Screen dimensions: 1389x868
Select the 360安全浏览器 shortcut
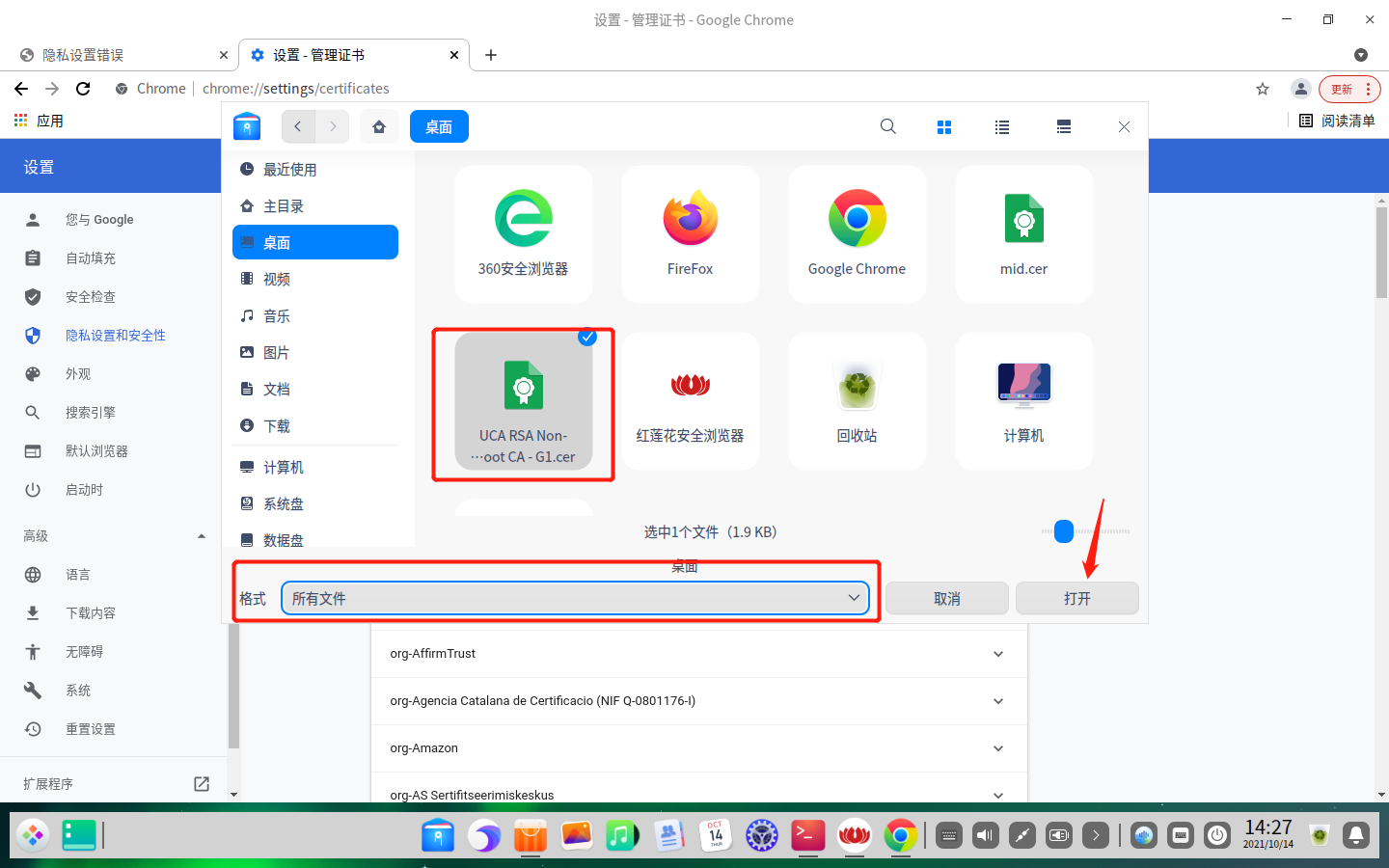(x=523, y=233)
